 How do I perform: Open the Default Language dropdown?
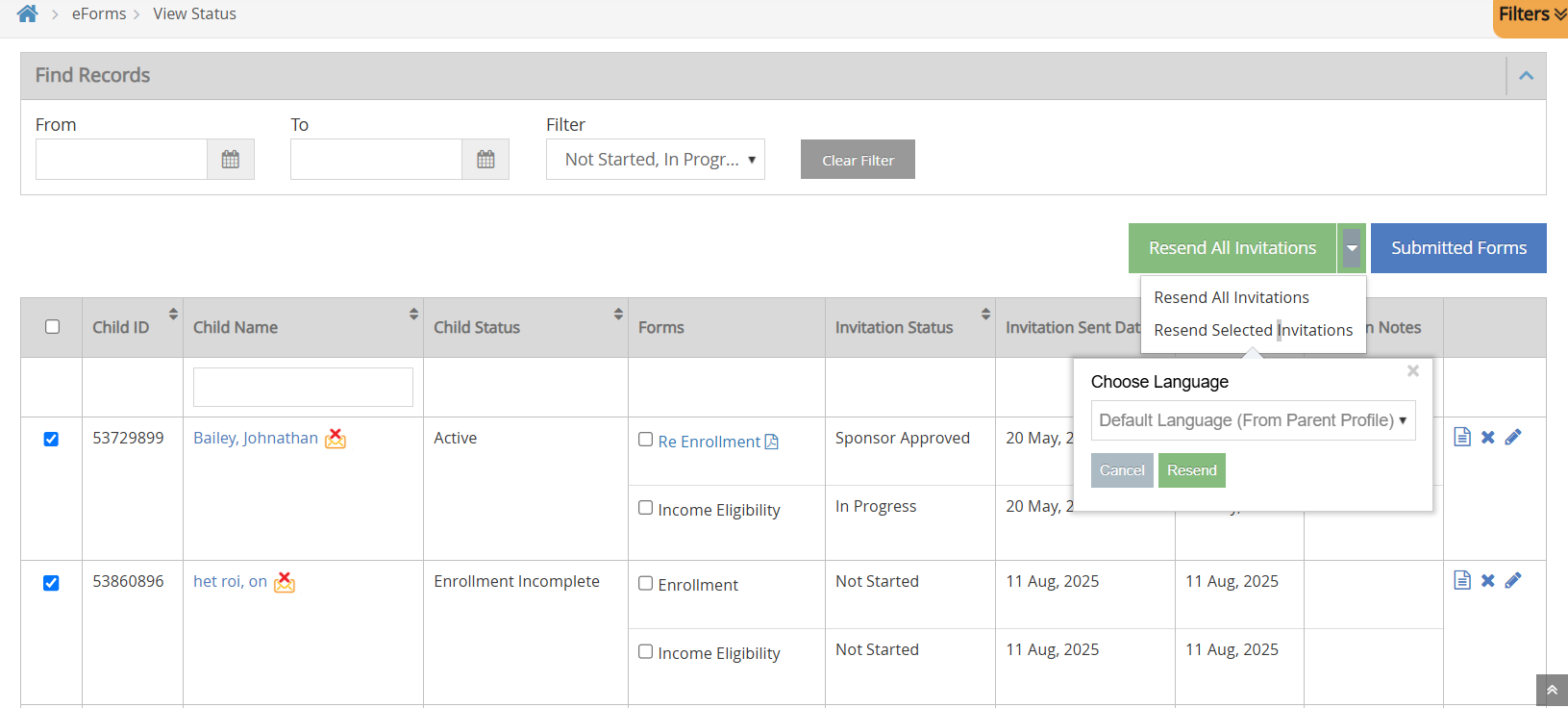pos(1253,420)
